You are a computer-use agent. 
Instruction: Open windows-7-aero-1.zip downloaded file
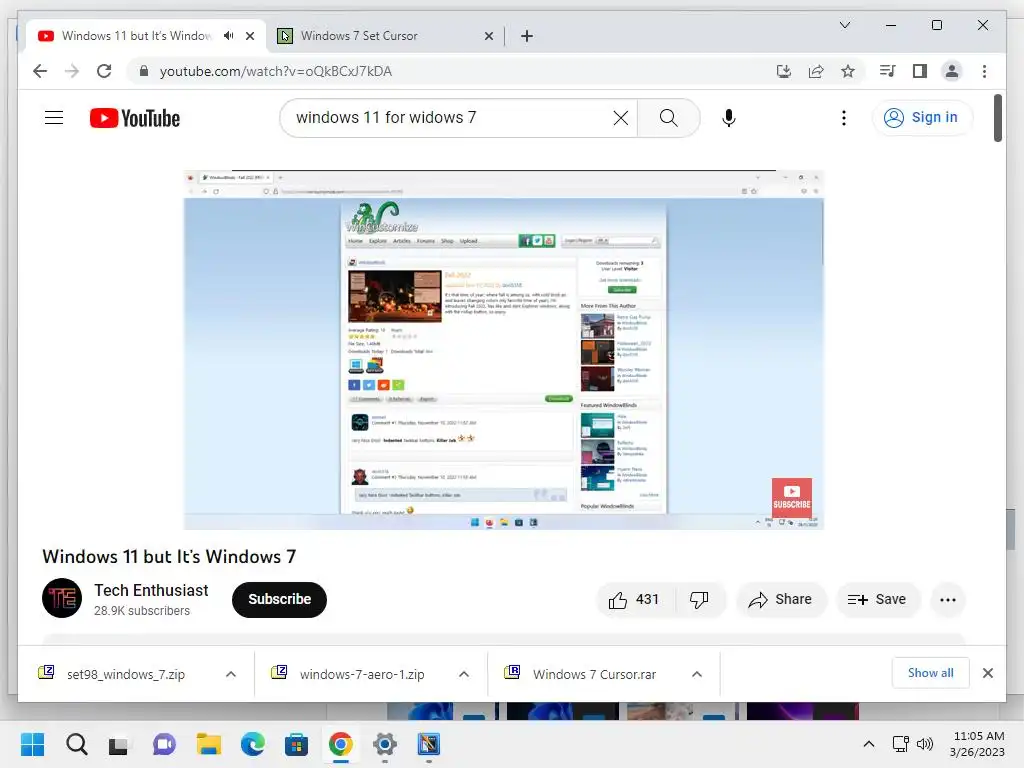point(361,674)
